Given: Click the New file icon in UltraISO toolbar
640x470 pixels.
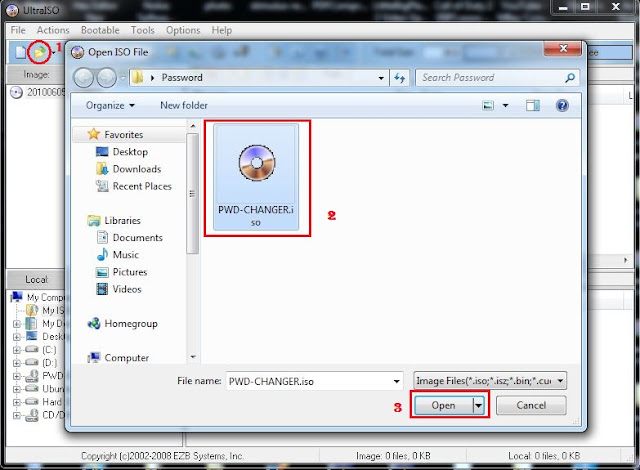Looking at the screenshot, I should [20, 52].
